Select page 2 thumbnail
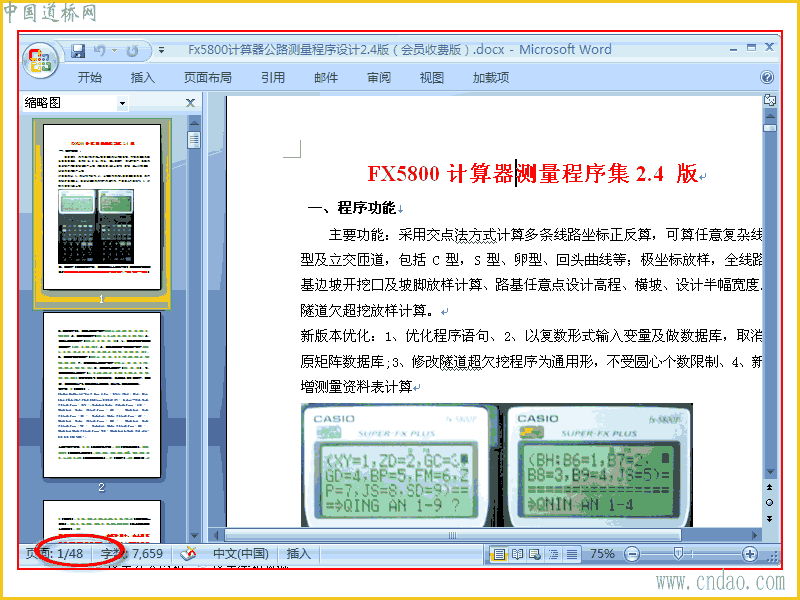Viewport: 800px width, 600px height. tap(102, 395)
